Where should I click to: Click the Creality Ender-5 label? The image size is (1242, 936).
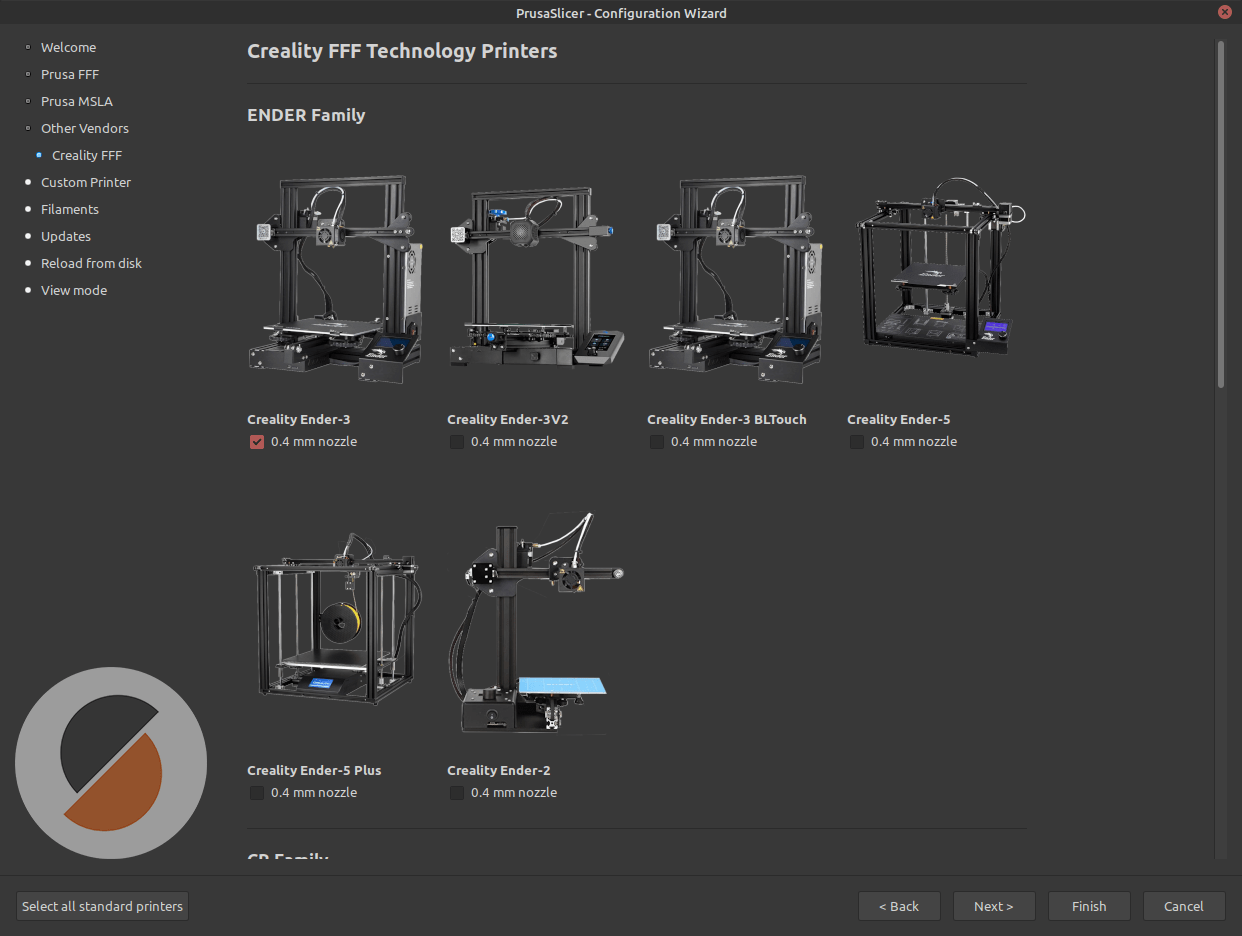tap(899, 419)
